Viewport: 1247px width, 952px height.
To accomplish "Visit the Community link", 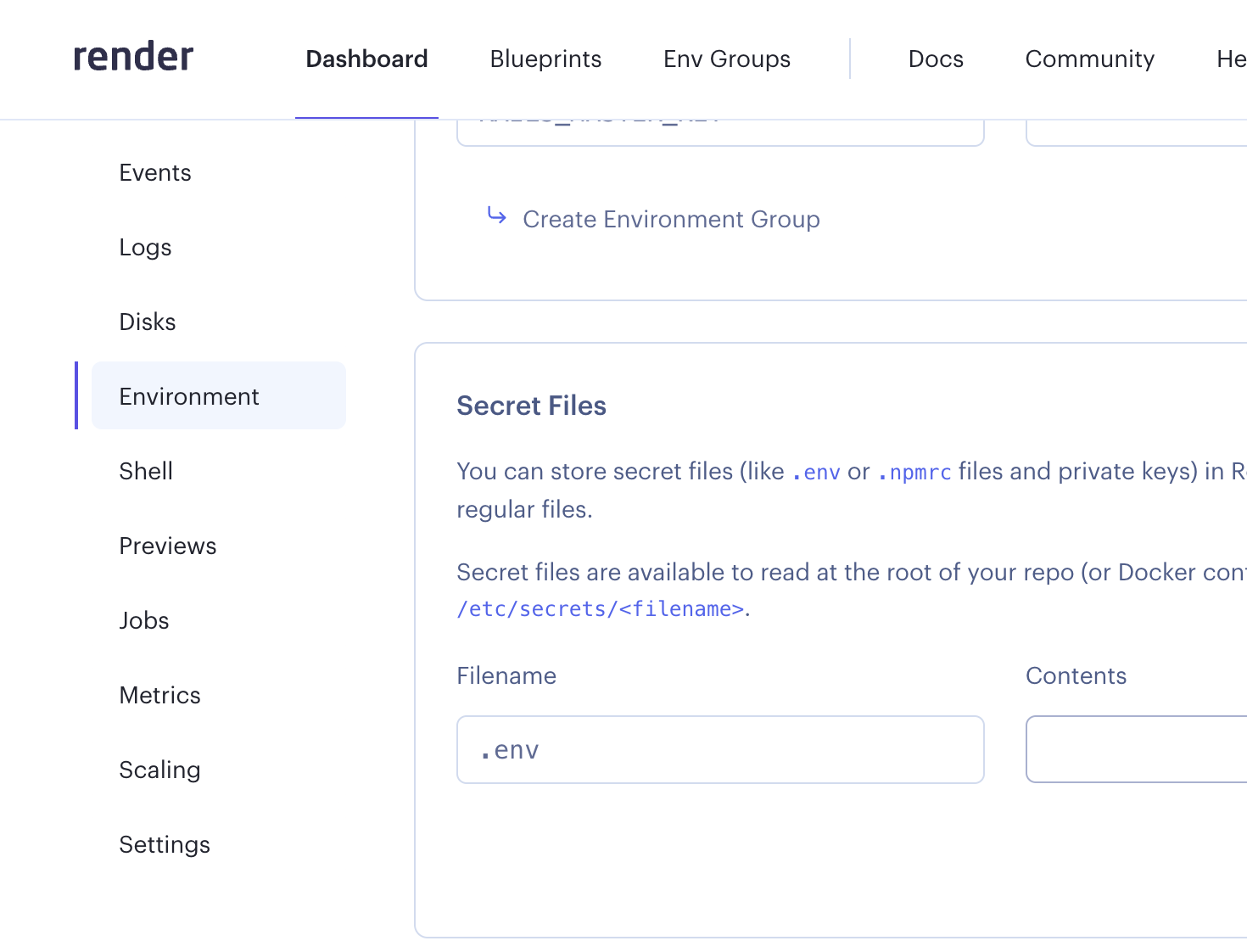I will click(1089, 59).
